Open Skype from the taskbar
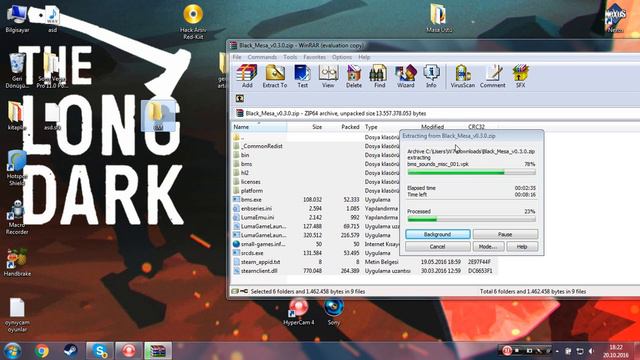The width and height of the screenshot is (640, 360). point(100,351)
